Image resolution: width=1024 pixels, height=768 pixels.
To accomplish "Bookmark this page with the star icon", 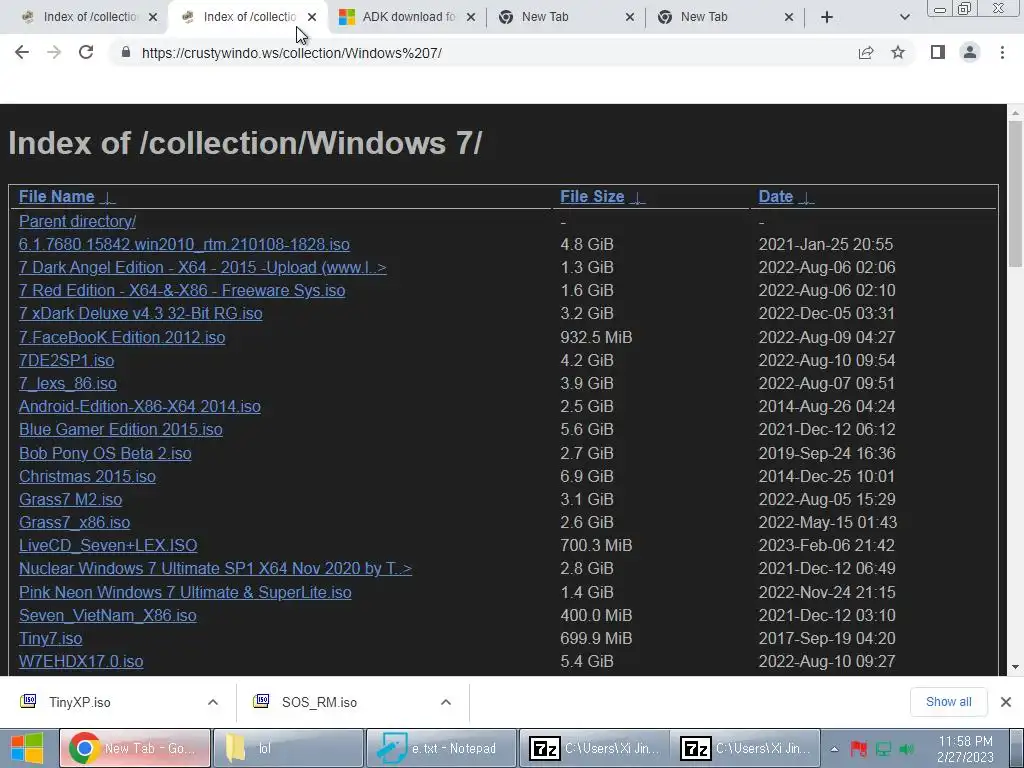I will point(898,52).
